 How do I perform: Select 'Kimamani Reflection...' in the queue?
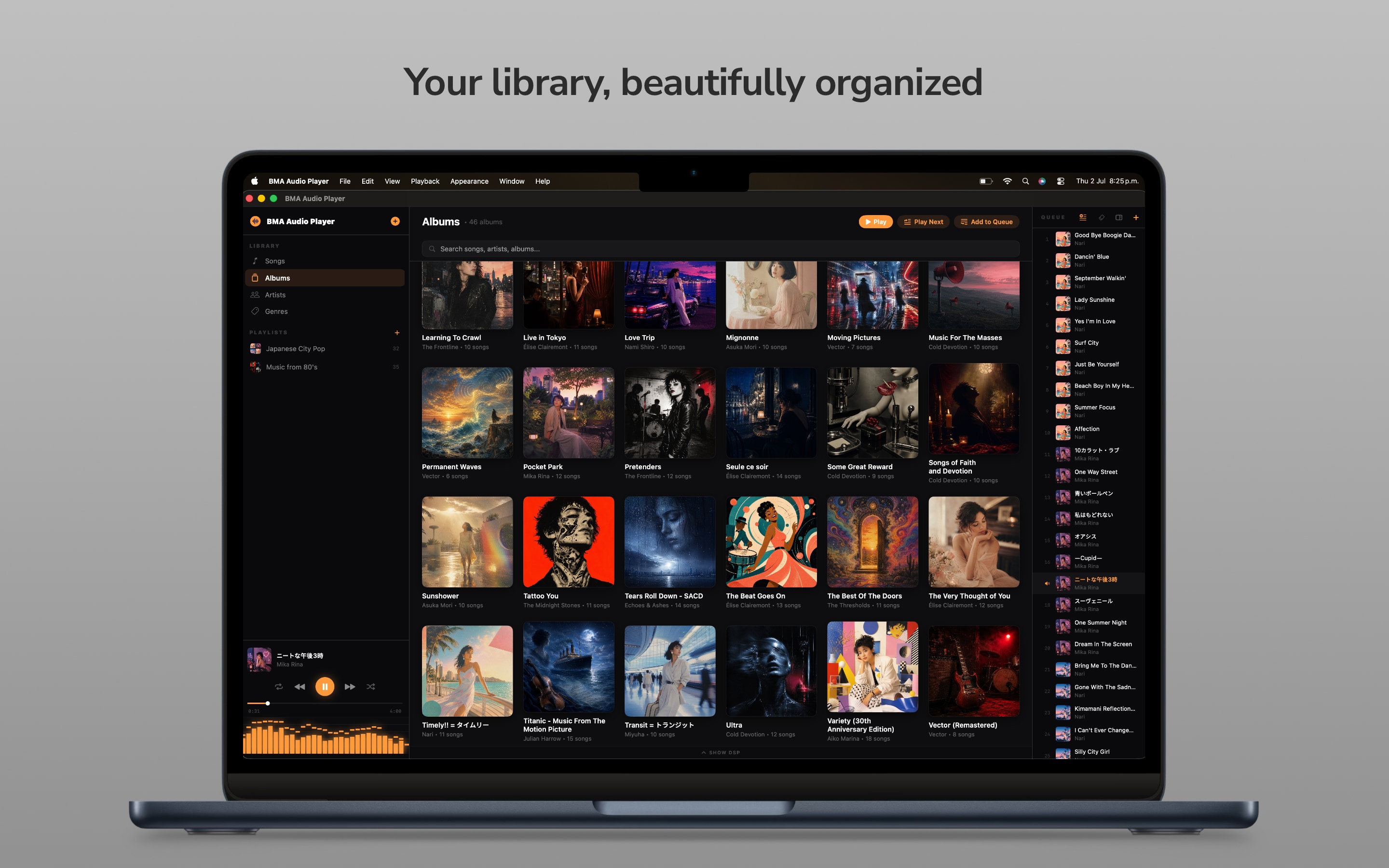(x=1088, y=712)
